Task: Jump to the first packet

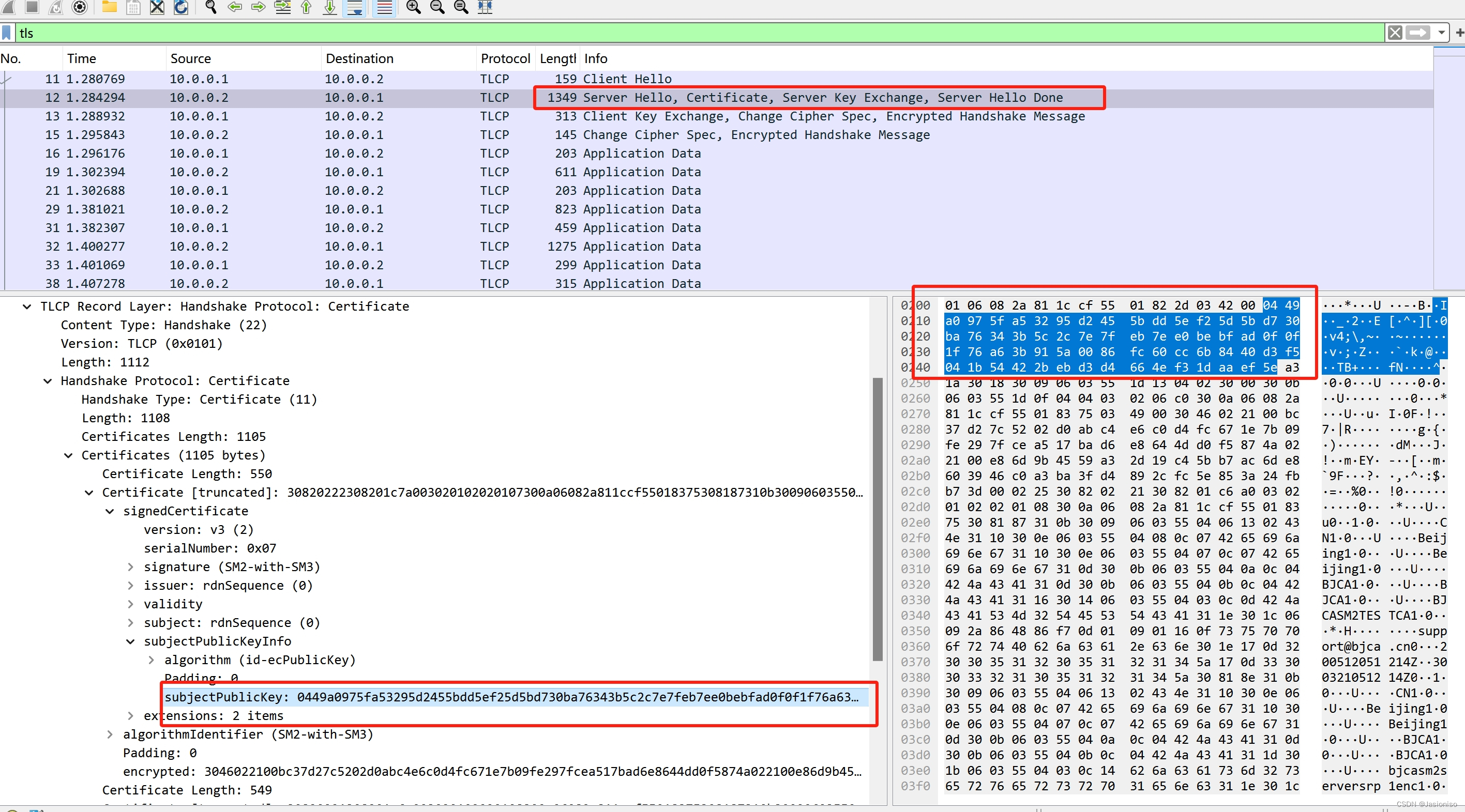Action: coord(306,7)
